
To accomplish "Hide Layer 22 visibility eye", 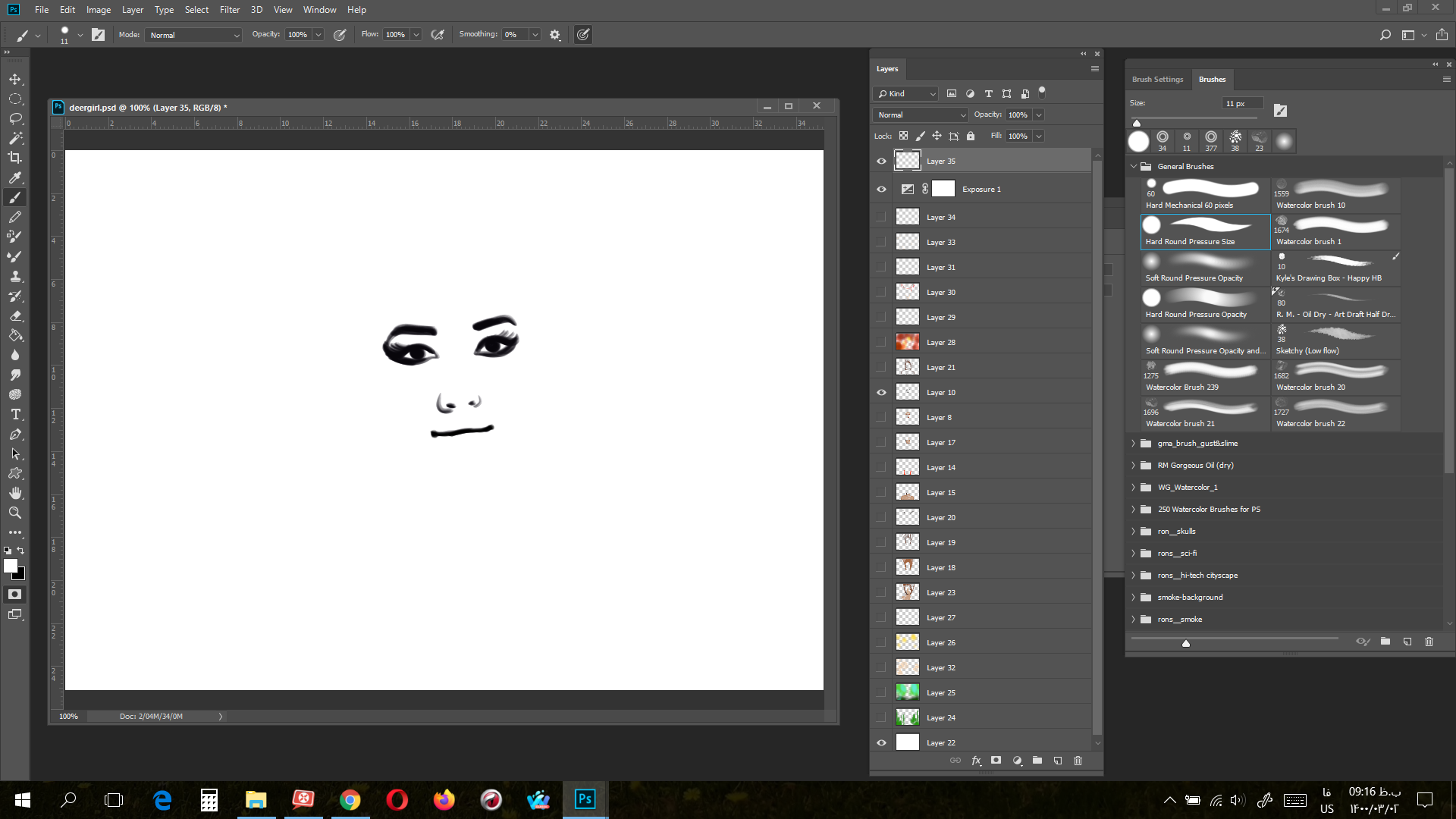I will click(x=881, y=743).
